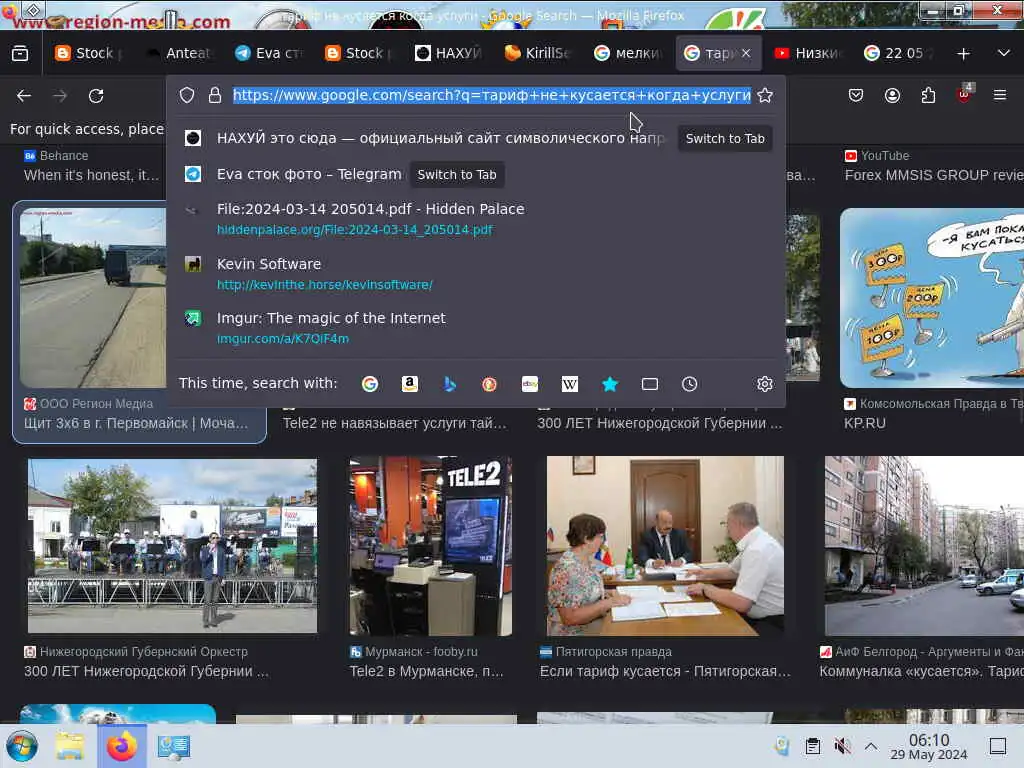Search this time with Amazon
Image resolution: width=1024 pixels, height=768 pixels.
click(x=409, y=384)
